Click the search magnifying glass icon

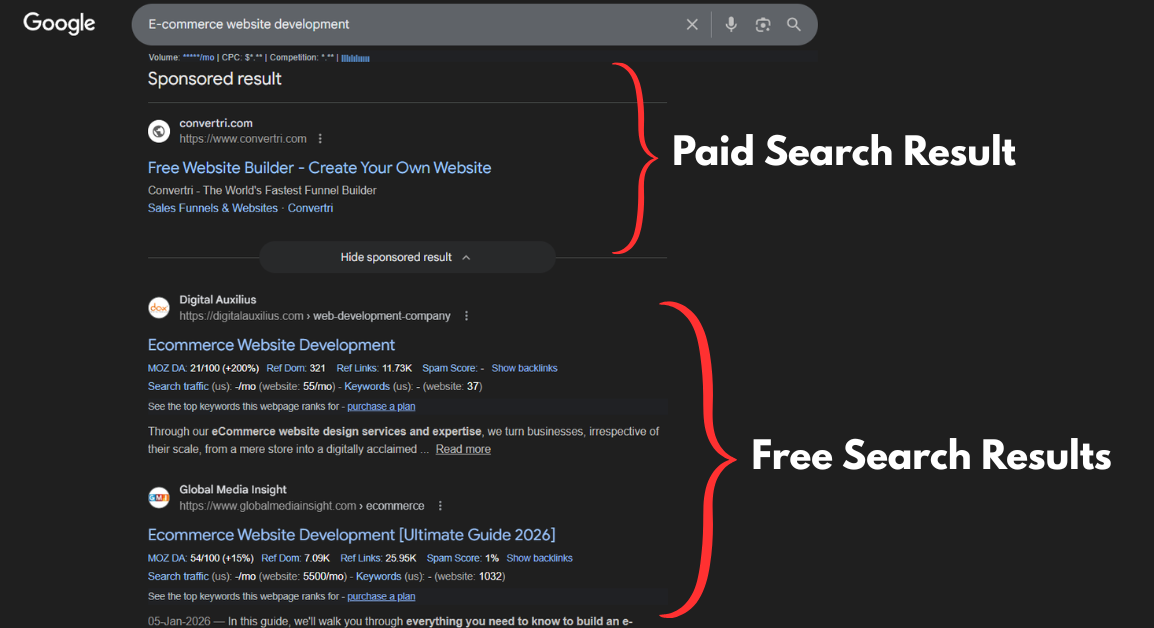[794, 24]
